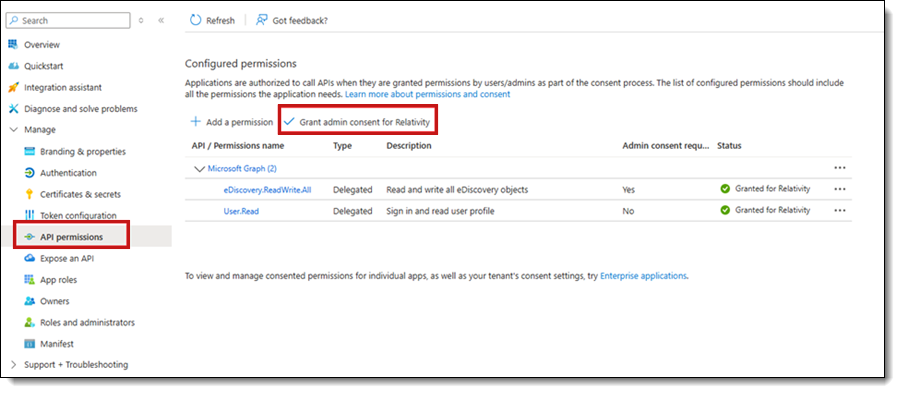Click the Configured permissions heading
The image size is (900, 393).
coord(240,63)
